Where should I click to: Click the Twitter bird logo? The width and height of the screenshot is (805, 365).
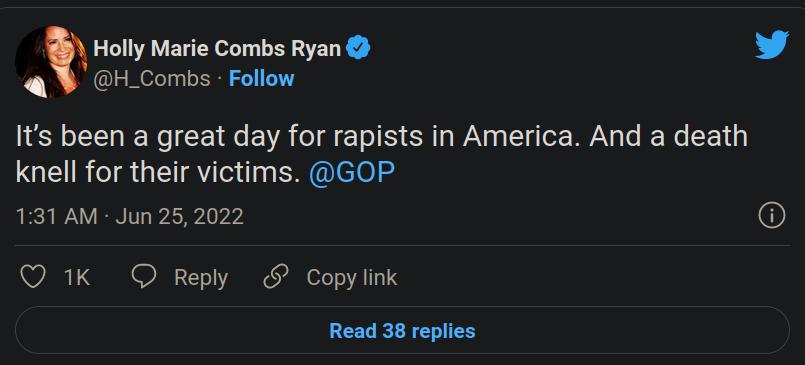[772, 45]
